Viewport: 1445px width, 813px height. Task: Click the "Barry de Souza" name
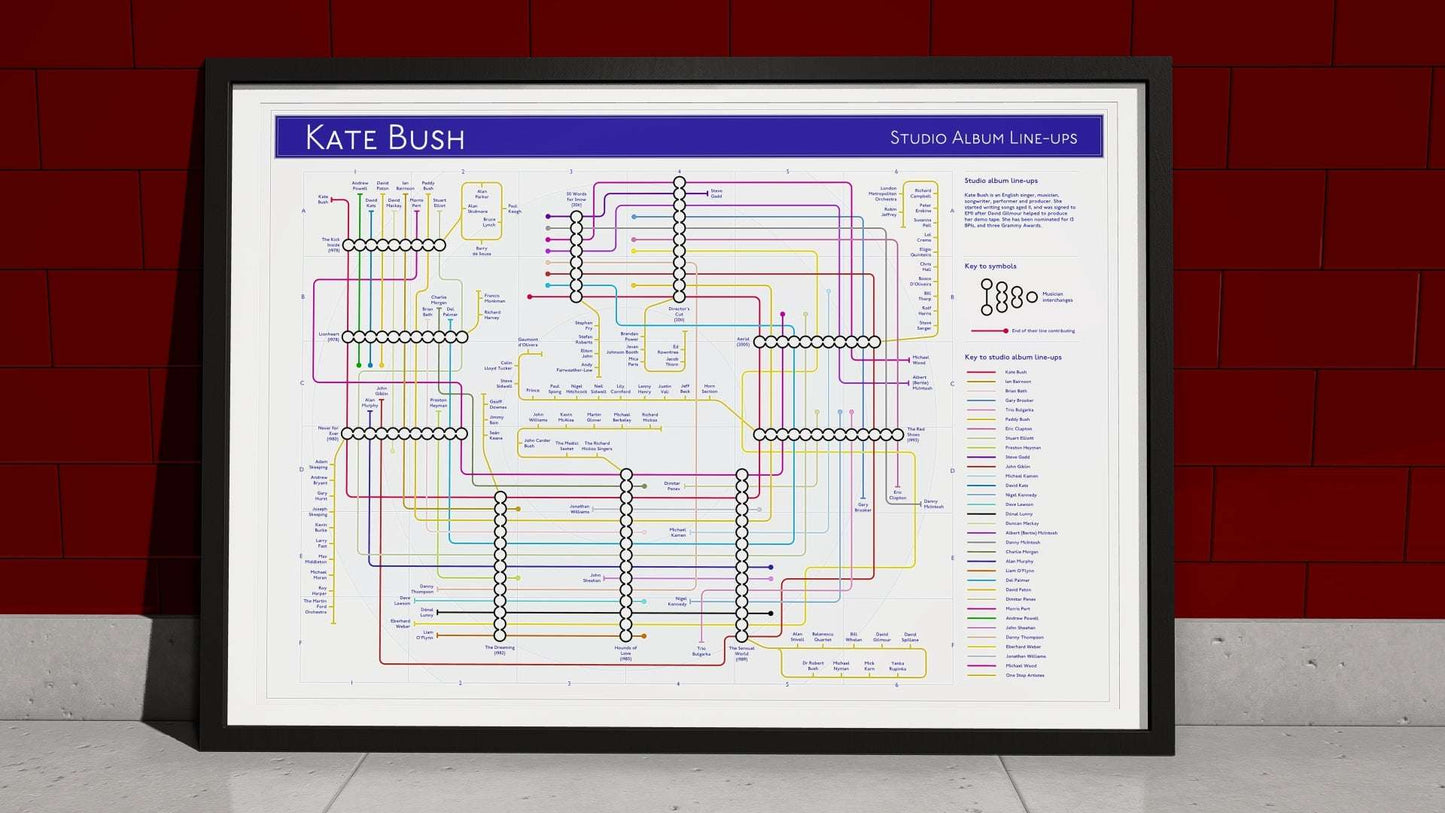[482, 251]
